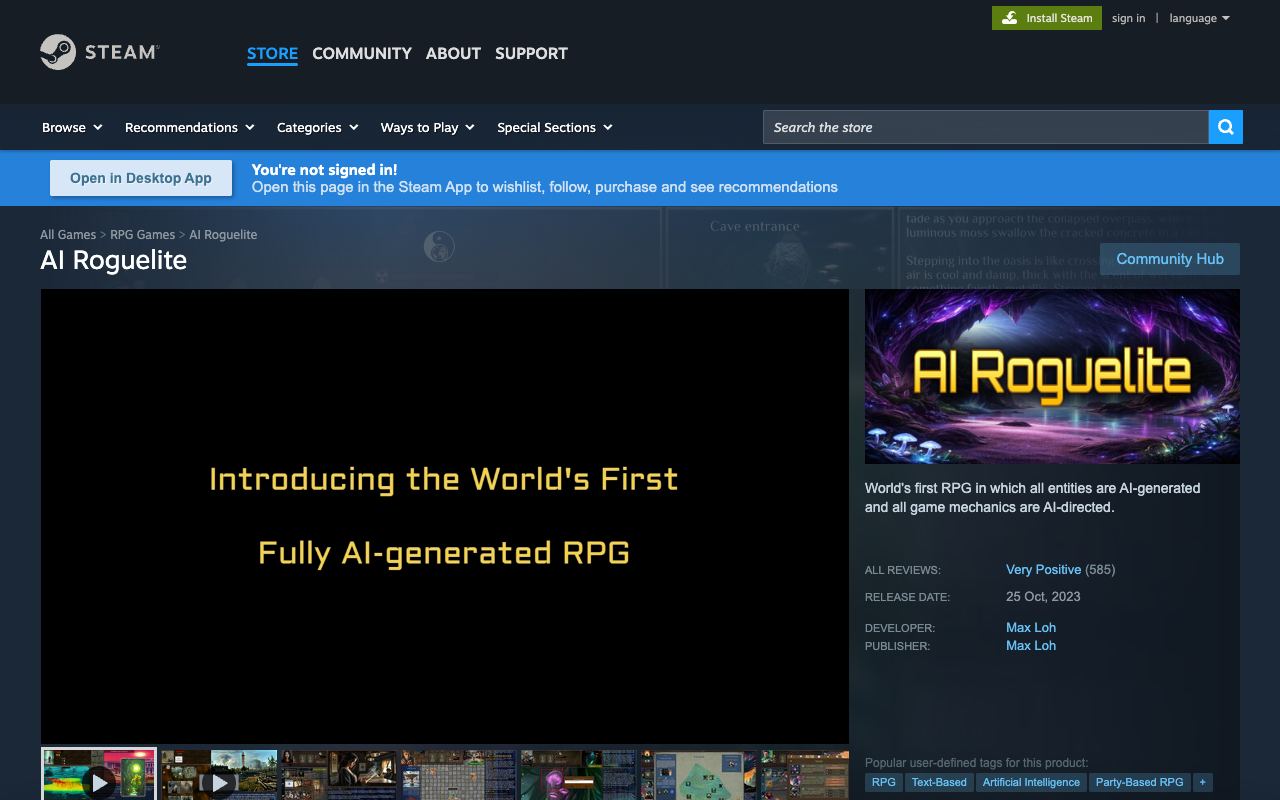Select the Artificial Intelligence tag

click(1031, 782)
